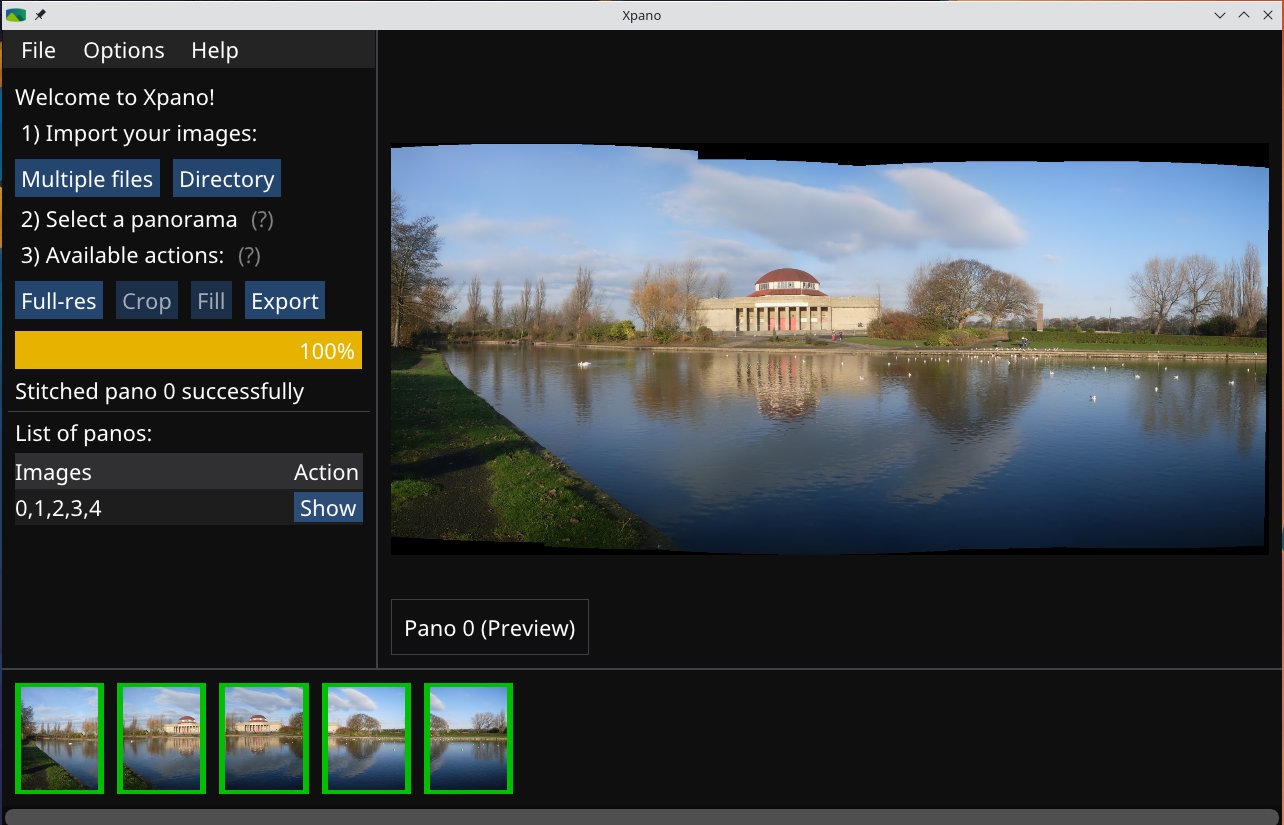Choose the Fill action
The height and width of the screenshot is (825, 1284).
click(x=211, y=301)
